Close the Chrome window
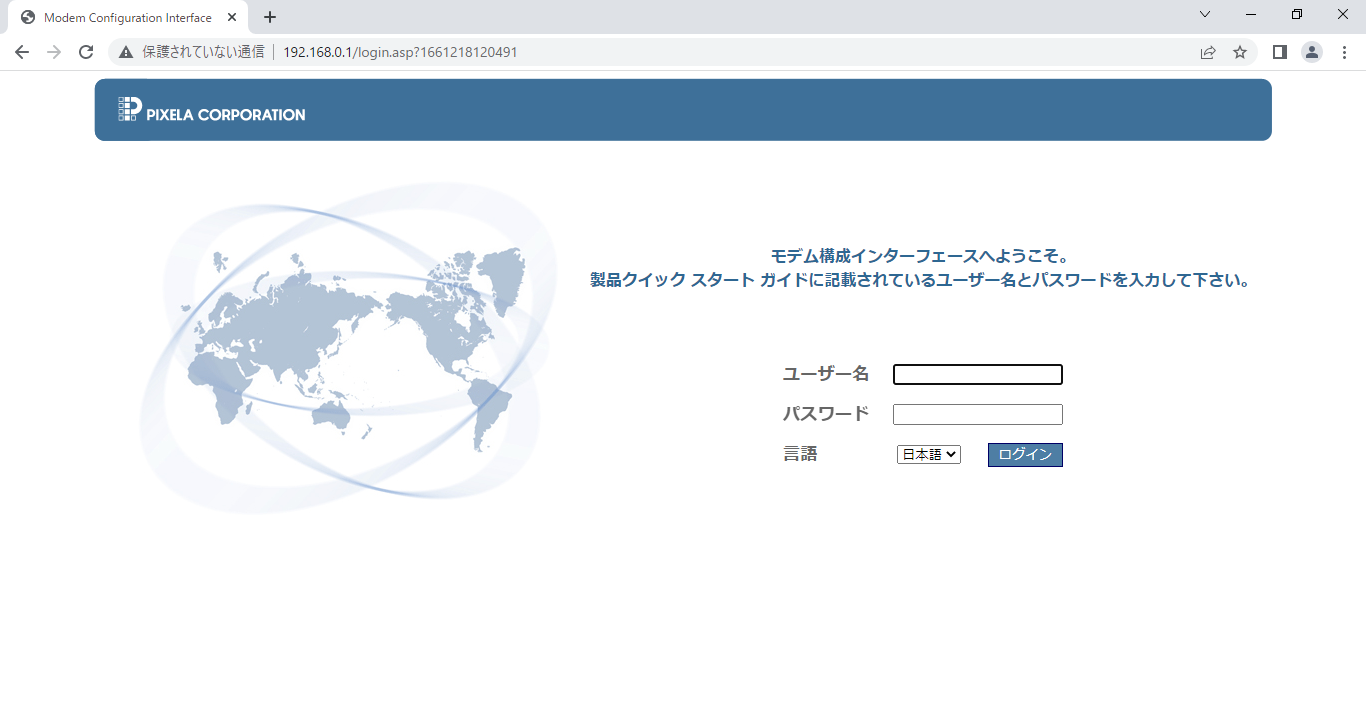1366x719 pixels. pyautogui.click(x=1343, y=14)
